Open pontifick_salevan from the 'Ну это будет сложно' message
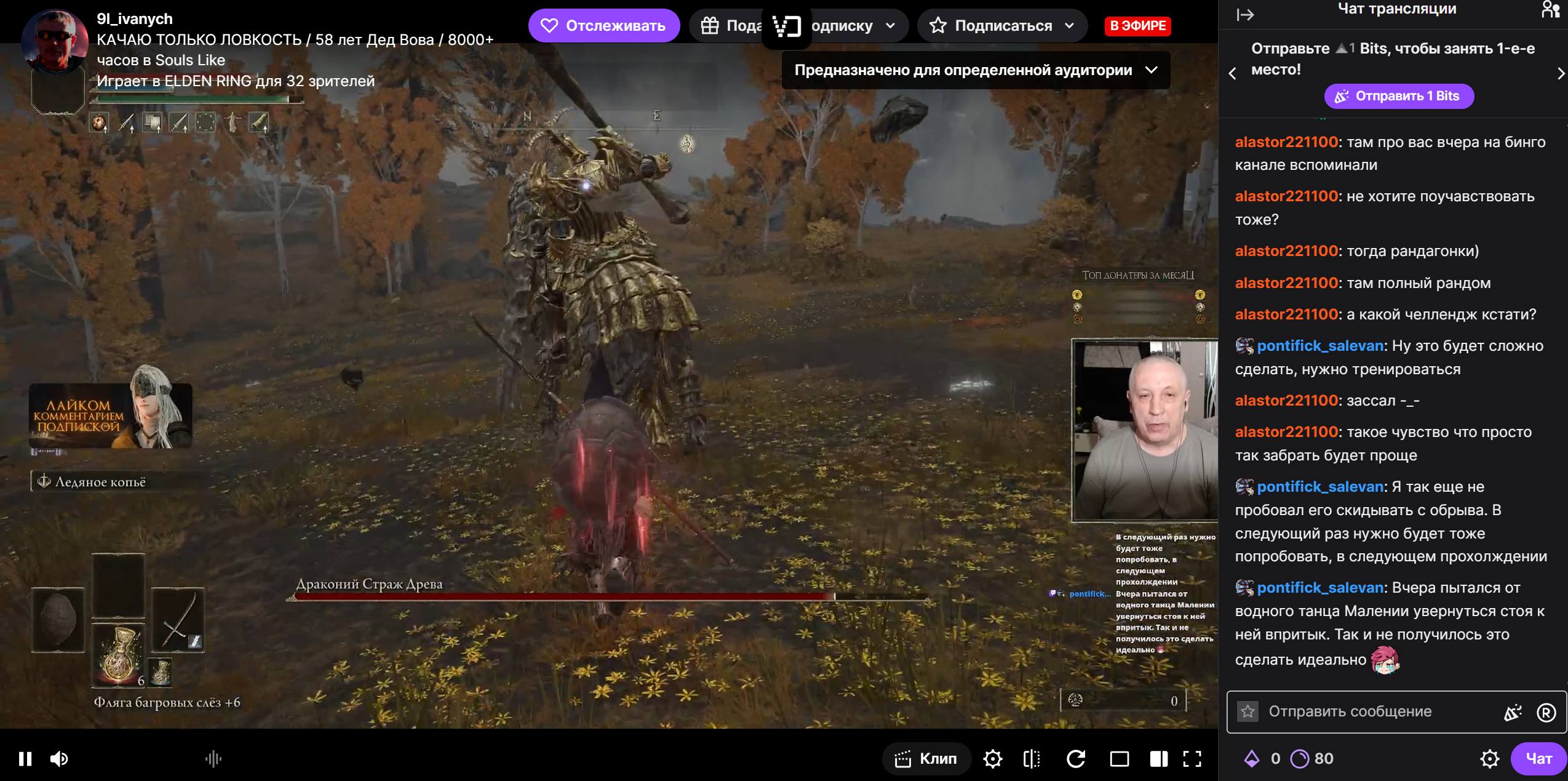The width and height of the screenshot is (1568, 781). (x=1320, y=346)
